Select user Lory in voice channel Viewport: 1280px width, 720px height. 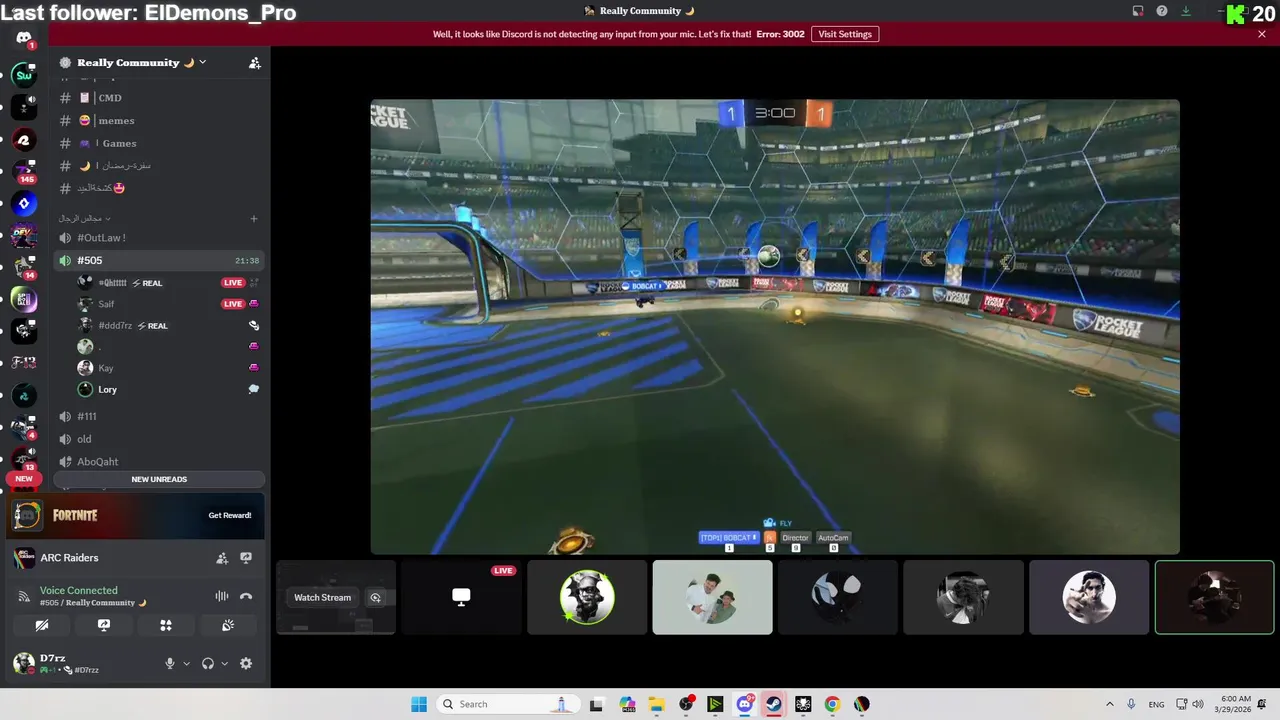[x=168, y=389]
